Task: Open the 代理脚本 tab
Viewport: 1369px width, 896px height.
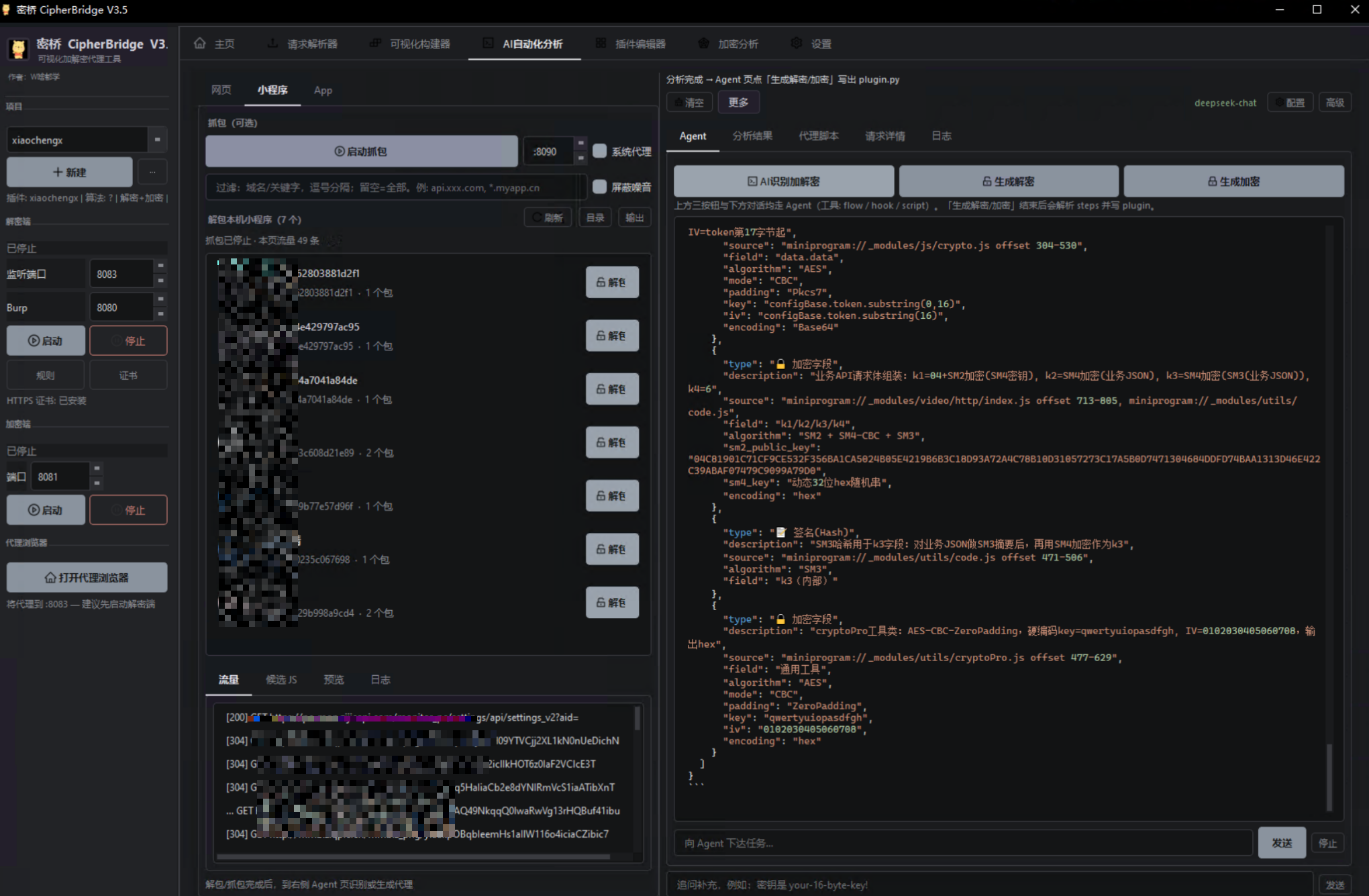Action: click(819, 136)
